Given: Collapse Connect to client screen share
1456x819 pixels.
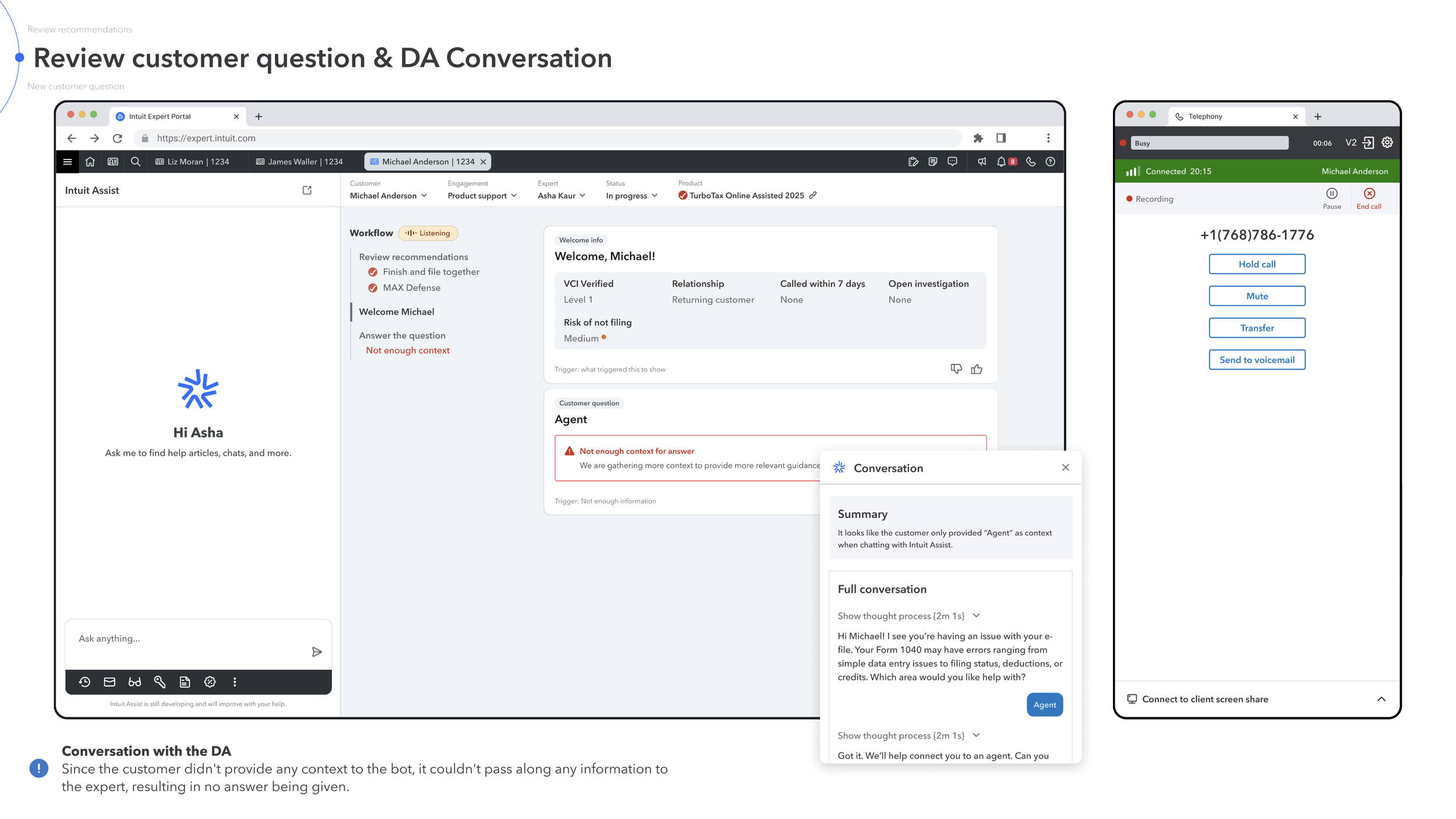Looking at the screenshot, I should pyautogui.click(x=1381, y=699).
